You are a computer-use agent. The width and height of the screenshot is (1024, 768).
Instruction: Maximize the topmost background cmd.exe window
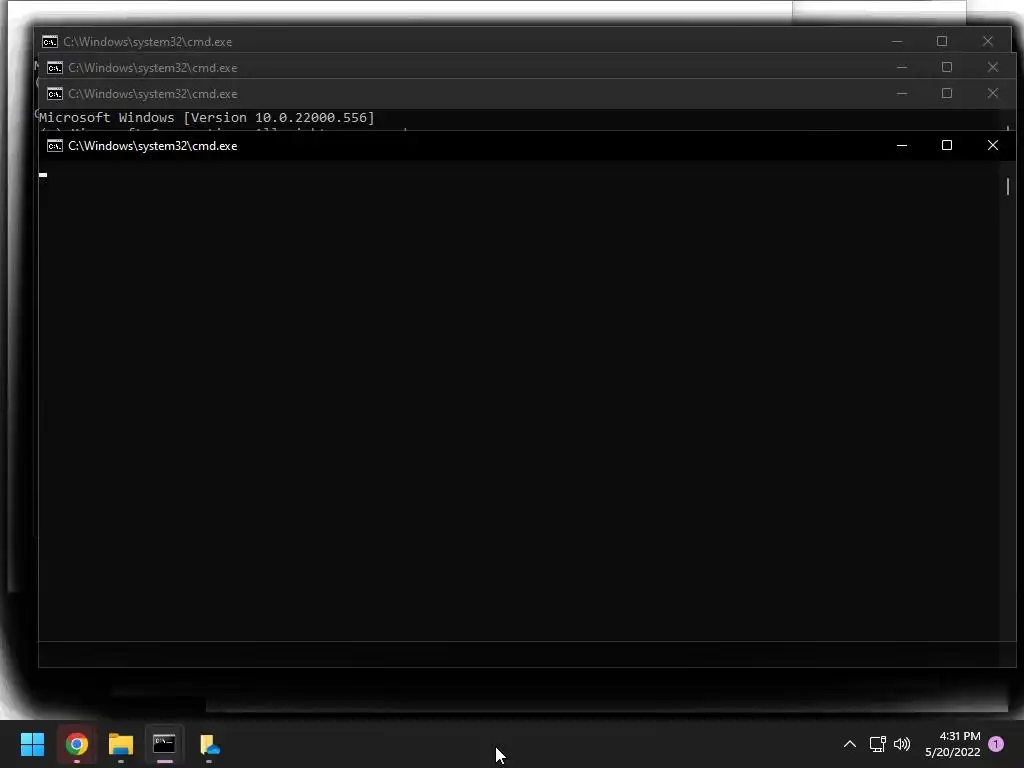click(x=942, y=41)
